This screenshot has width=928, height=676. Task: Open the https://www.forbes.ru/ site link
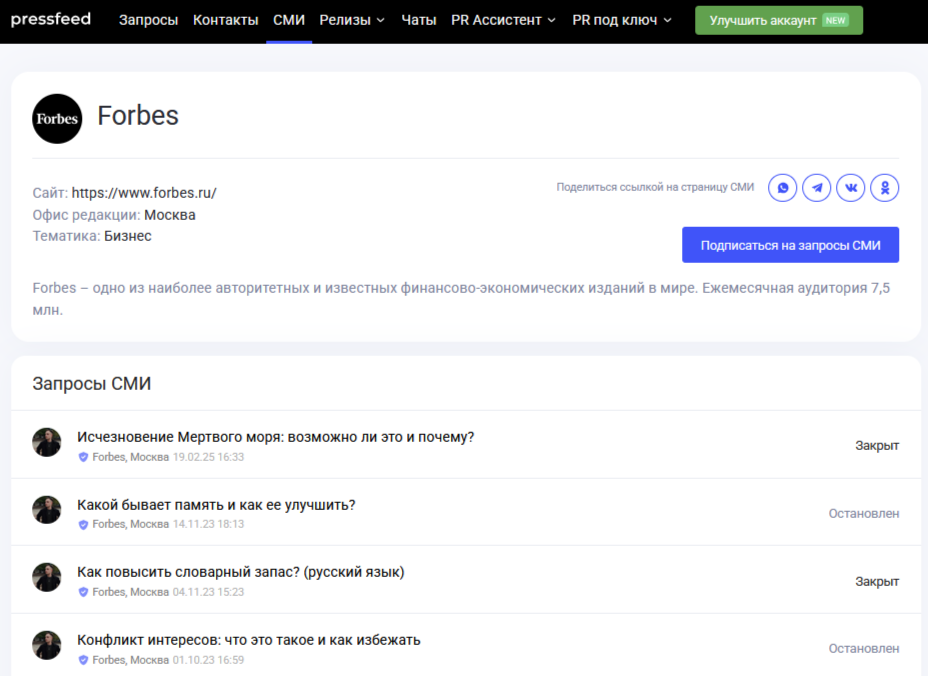click(144, 193)
